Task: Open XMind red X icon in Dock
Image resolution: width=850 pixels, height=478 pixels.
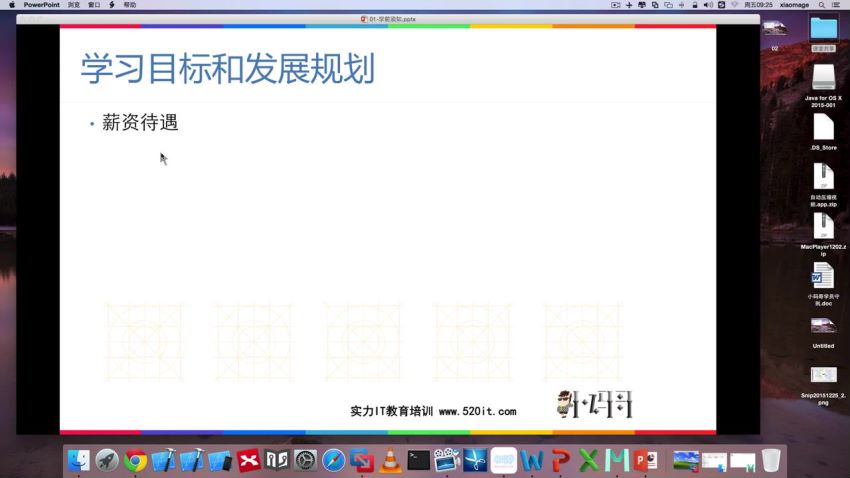Action: coord(248,461)
